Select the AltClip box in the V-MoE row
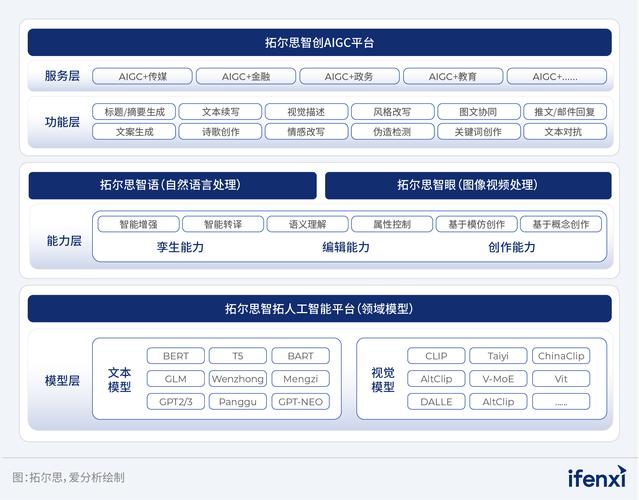The image size is (639, 500). [x=436, y=379]
